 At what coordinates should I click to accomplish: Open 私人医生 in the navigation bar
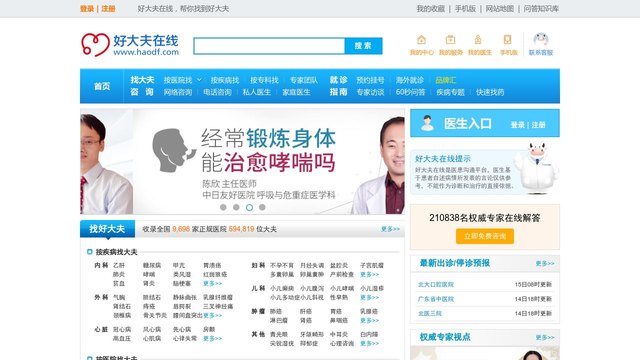tap(257, 92)
